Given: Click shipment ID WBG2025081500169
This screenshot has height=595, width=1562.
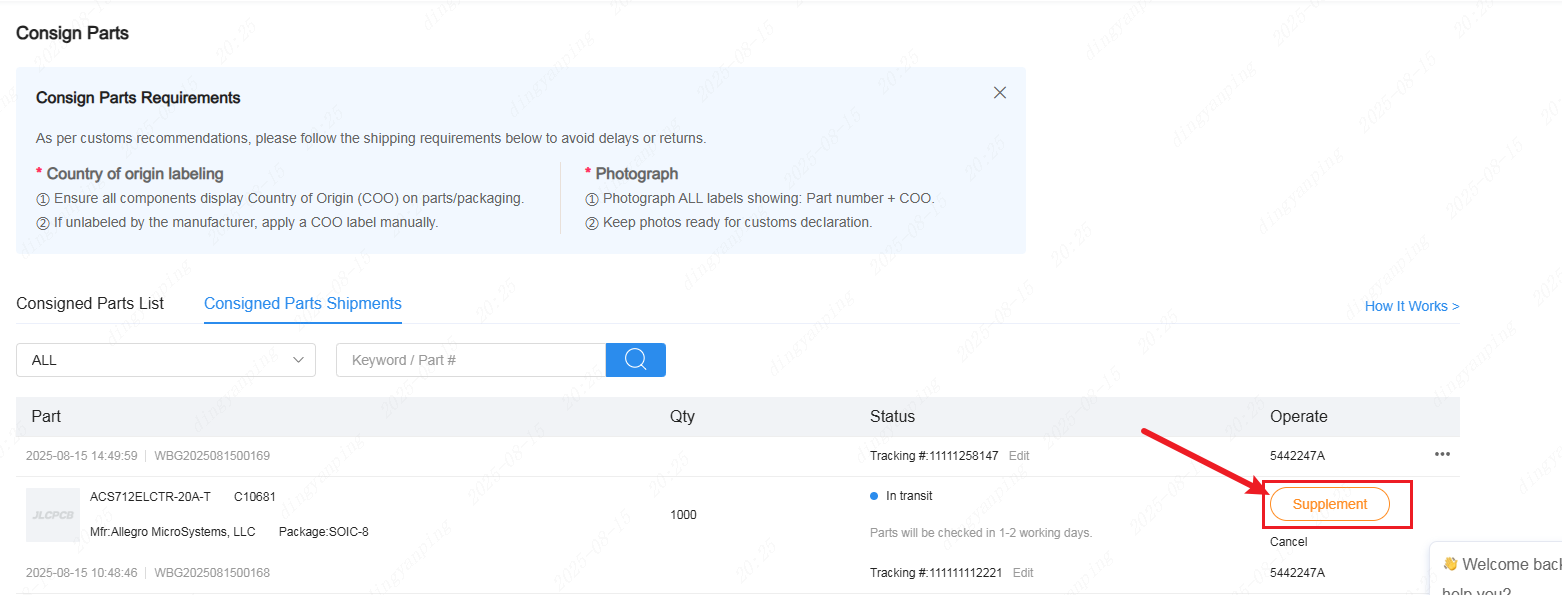Looking at the screenshot, I should (x=212, y=456).
